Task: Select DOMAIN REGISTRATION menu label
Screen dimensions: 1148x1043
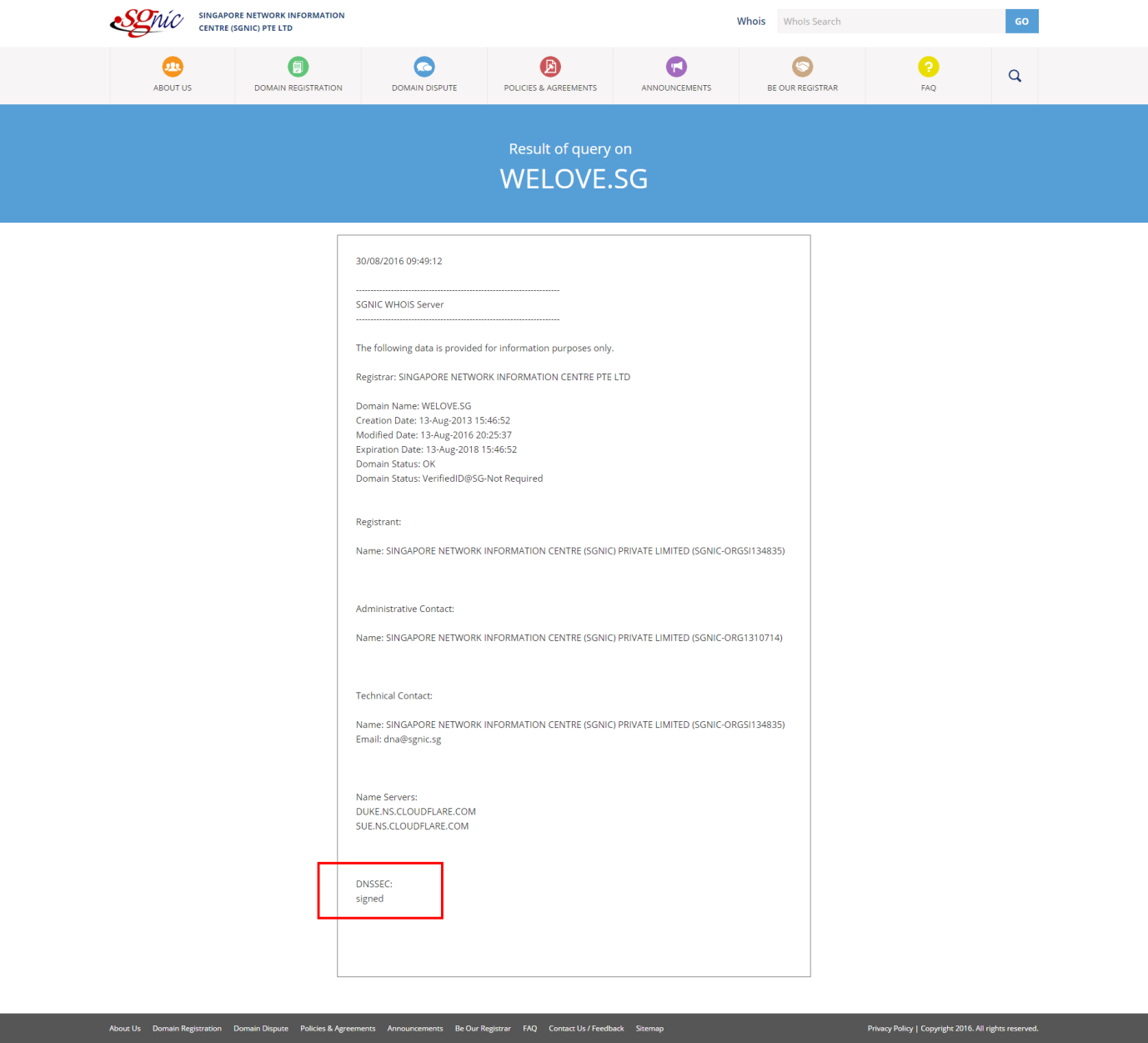Action: [298, 88]
